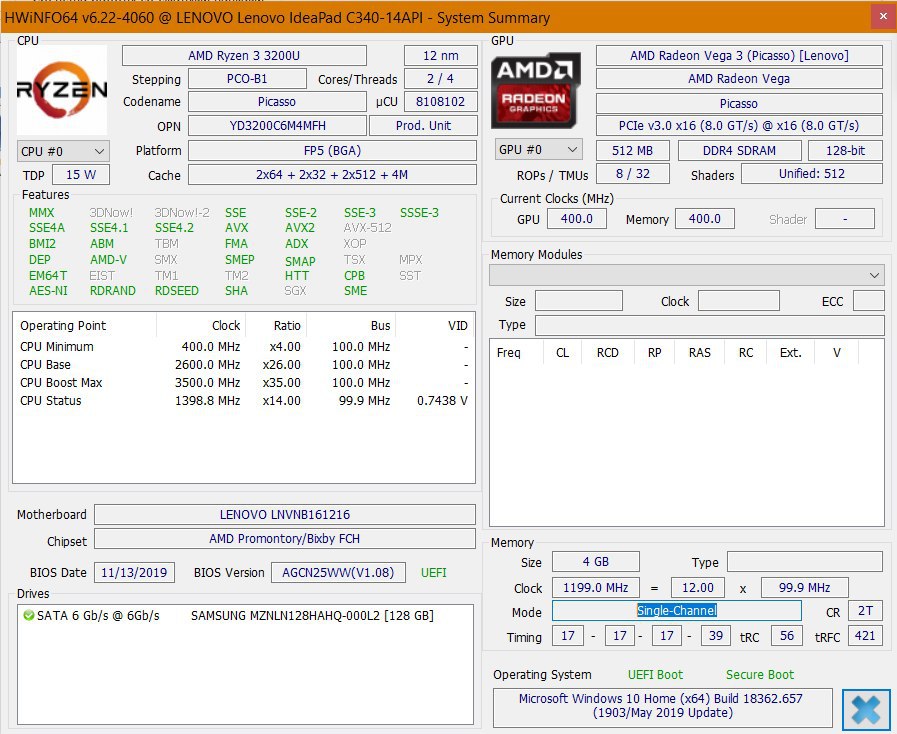Click the OPN YD3200C6M4MFH field
Screen dimensions: 897x734
coord(277,125)
